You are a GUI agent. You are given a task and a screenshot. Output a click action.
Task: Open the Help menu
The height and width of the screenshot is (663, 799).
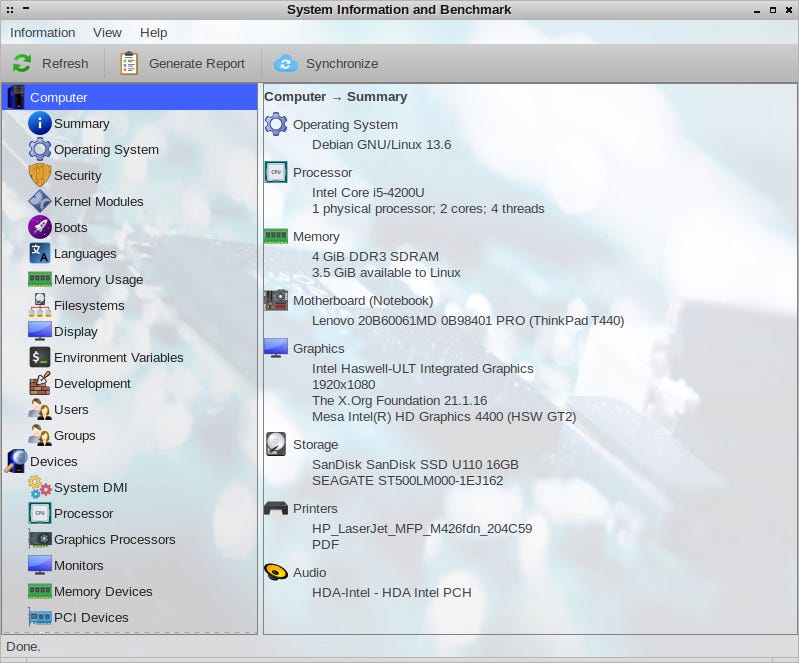click(x=153, y=33)
